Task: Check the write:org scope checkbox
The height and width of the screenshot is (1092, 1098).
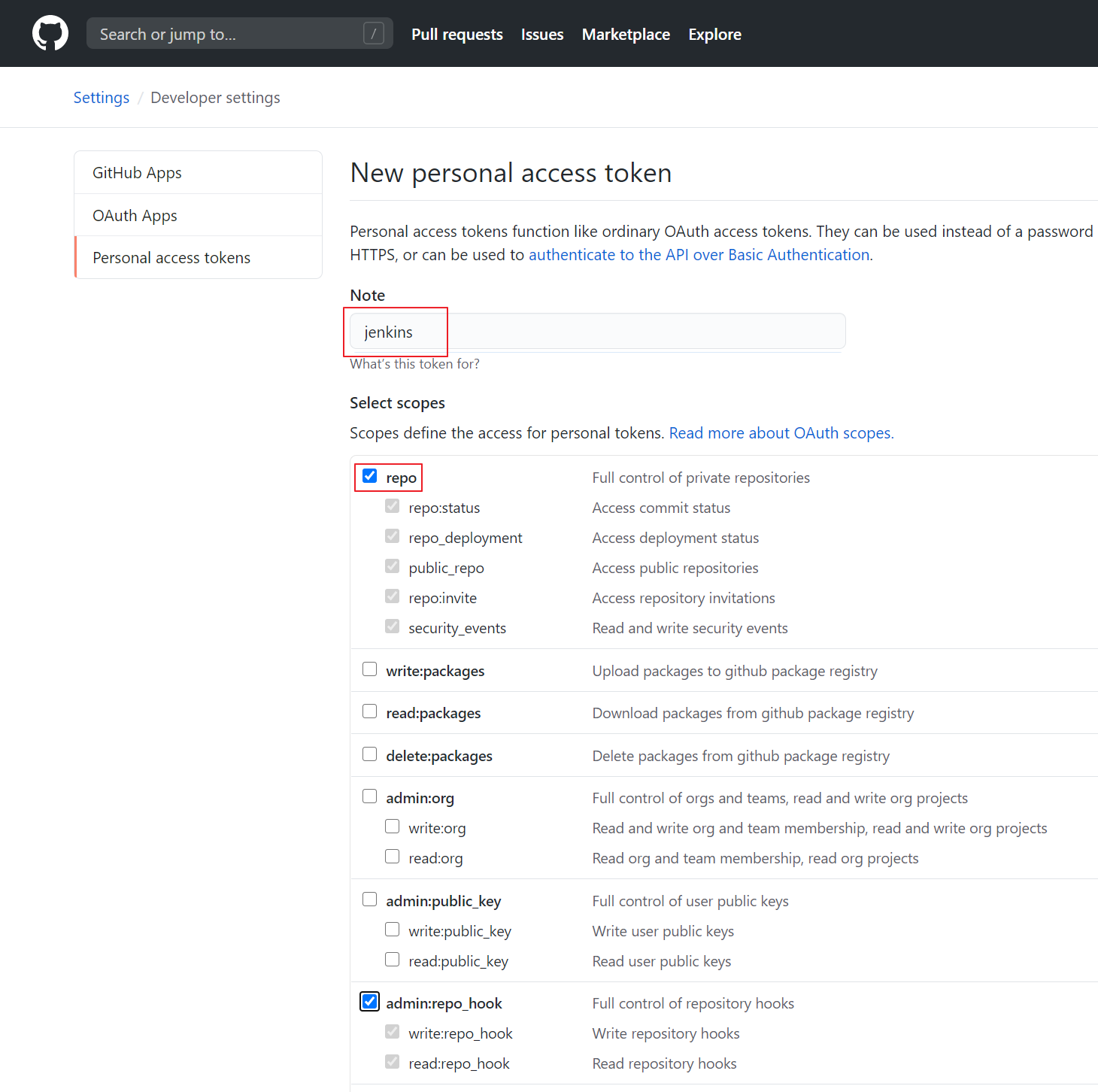Action: coord(392,827)
